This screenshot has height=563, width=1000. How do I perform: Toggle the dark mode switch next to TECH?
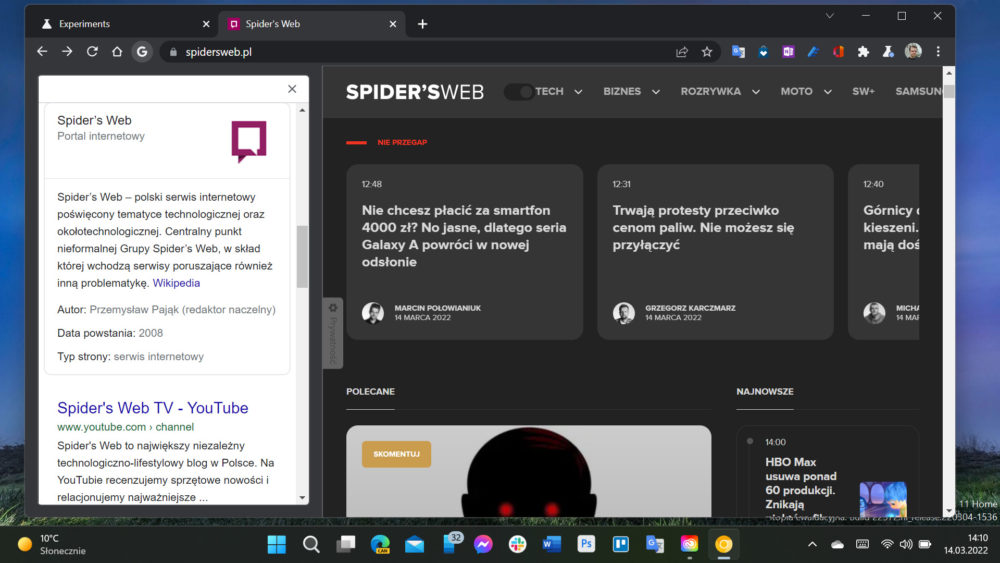point(519,92)
